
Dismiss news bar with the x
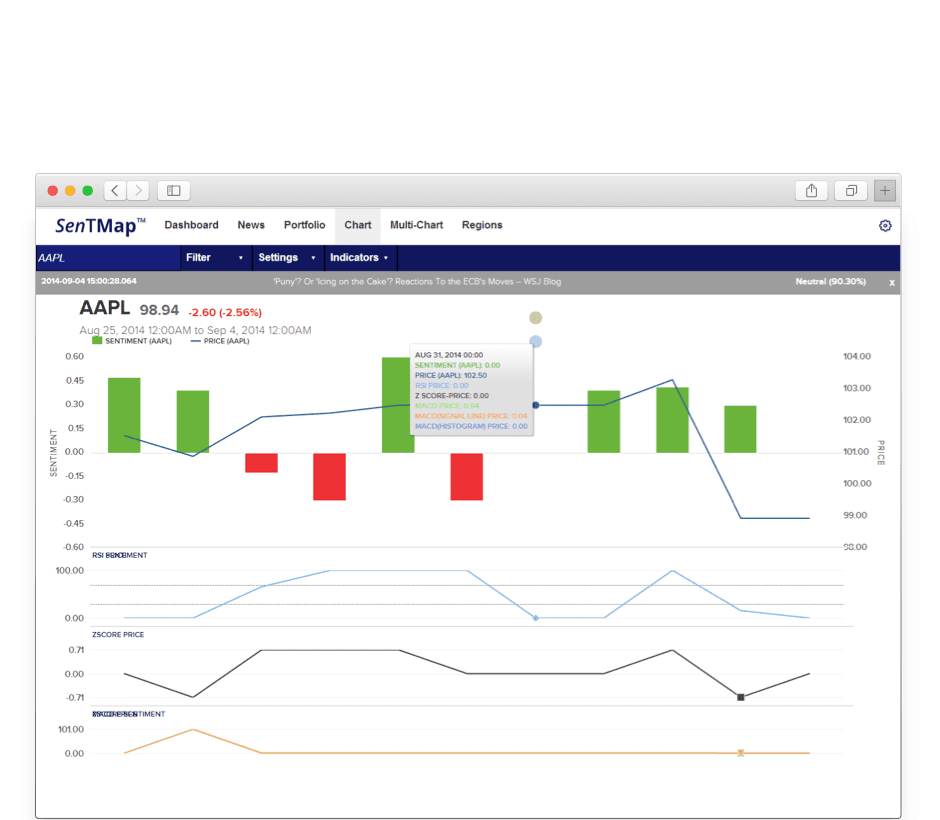[x=891, y=282]
